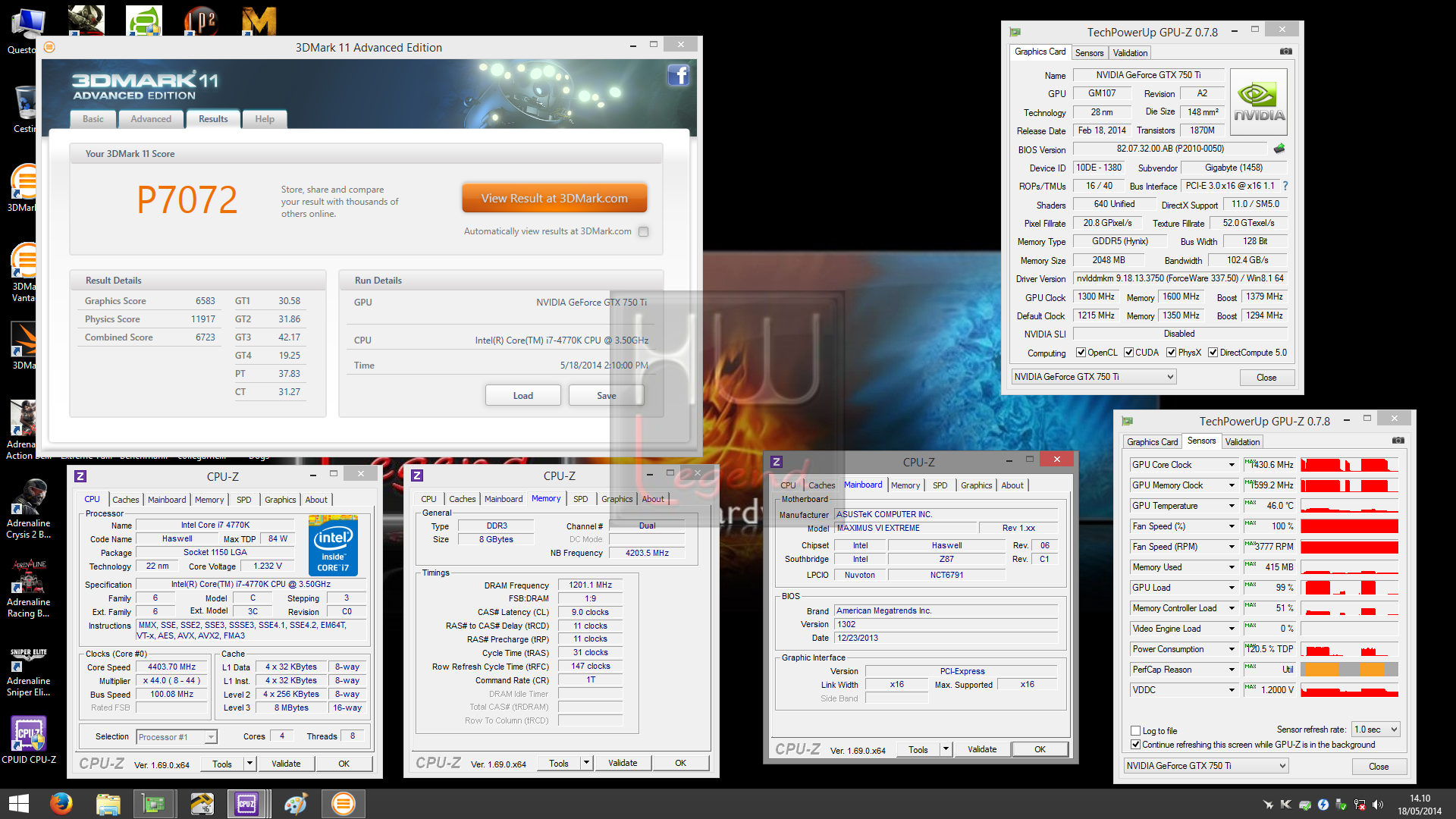Open the CPUID CPU-Z desktop shortcut
The width and height of the screenshot is (1456, 819).
[29, 739]
